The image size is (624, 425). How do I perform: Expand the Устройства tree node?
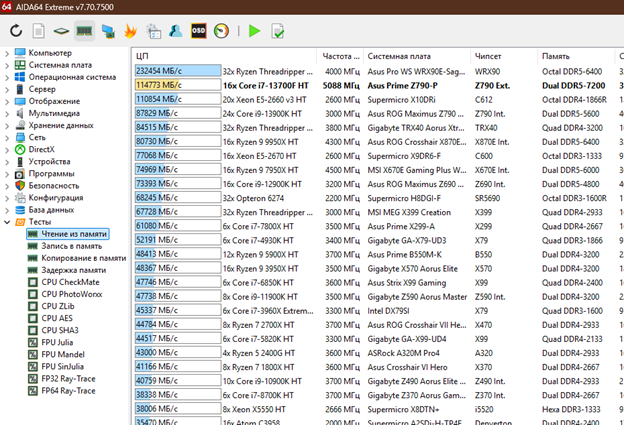pos(7,162)
